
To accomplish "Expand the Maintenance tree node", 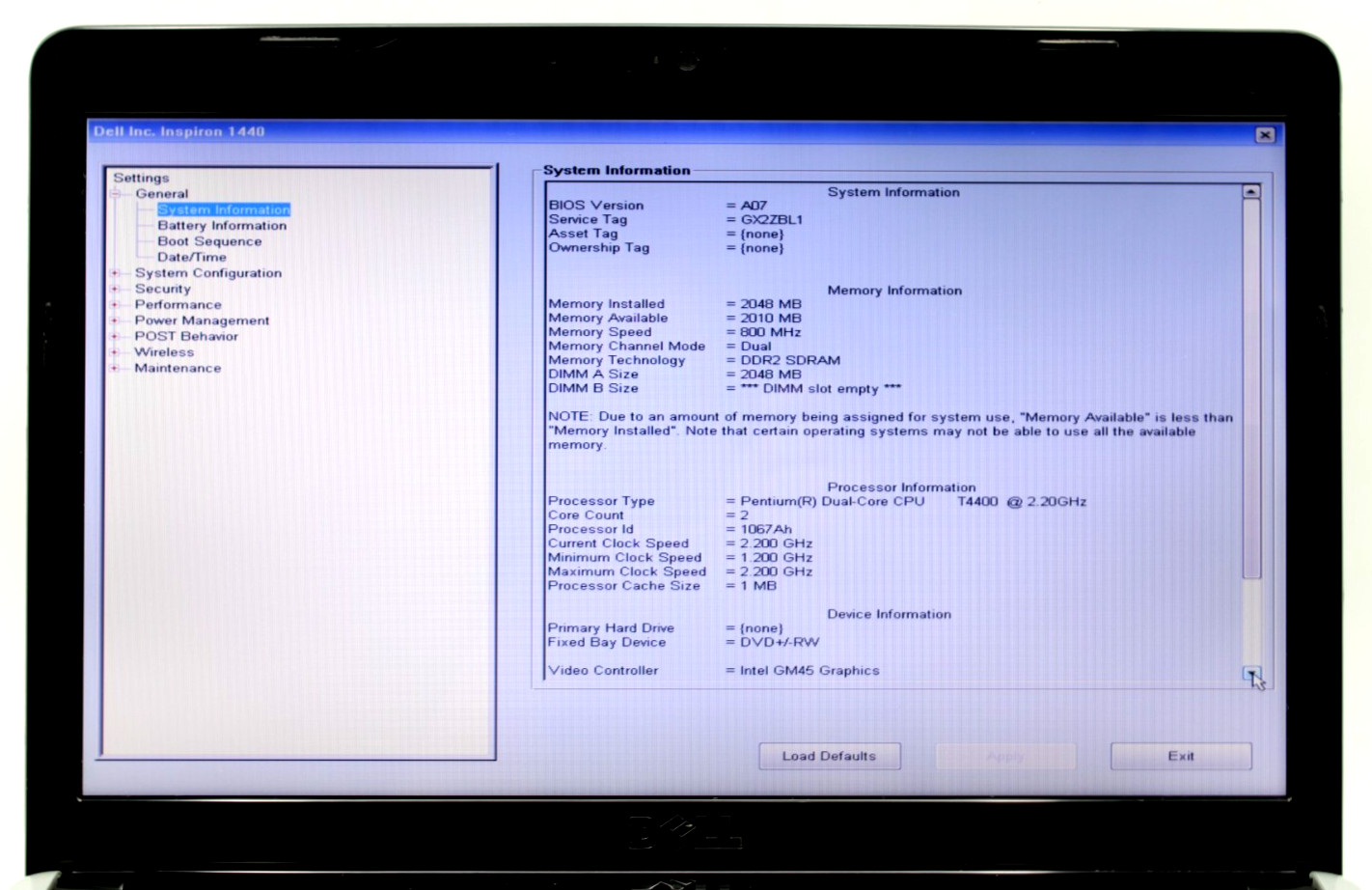I will click(115, 368).
